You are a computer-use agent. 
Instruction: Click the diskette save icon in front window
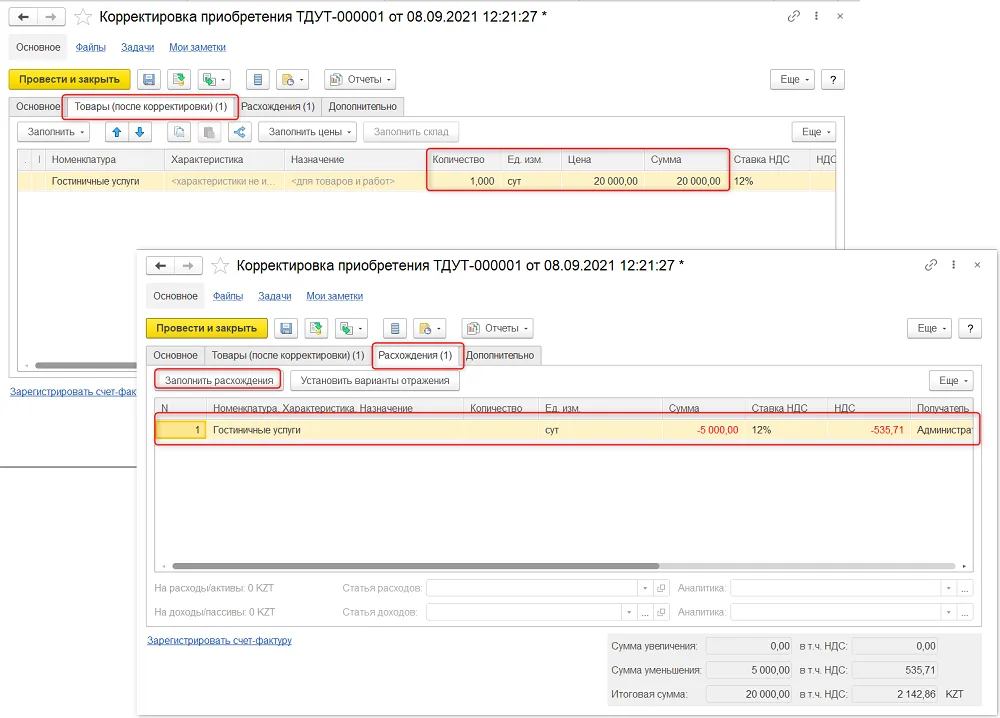(286, 328)
